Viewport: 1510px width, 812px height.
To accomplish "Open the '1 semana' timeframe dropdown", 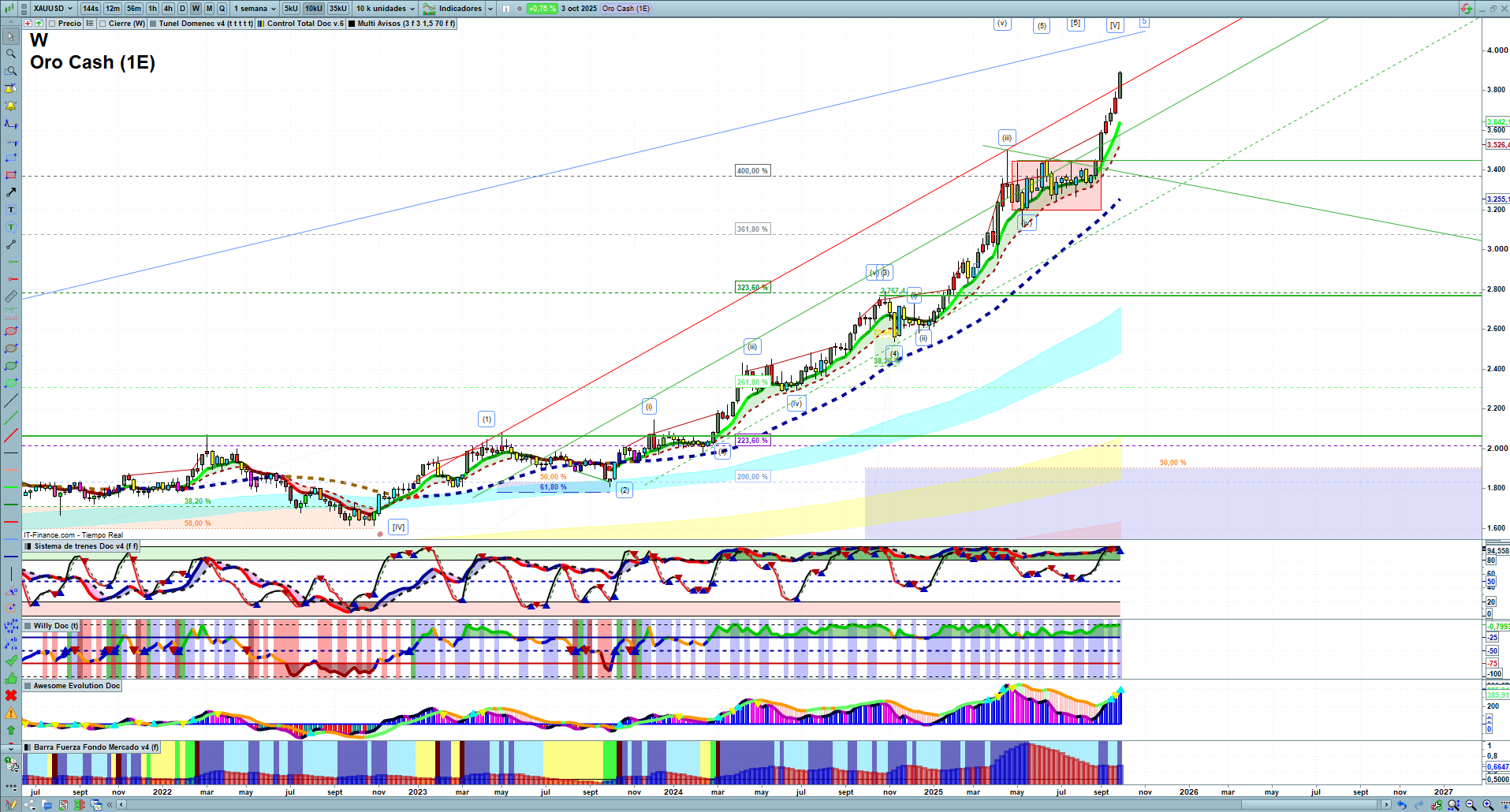I will [x=255, y=9].
